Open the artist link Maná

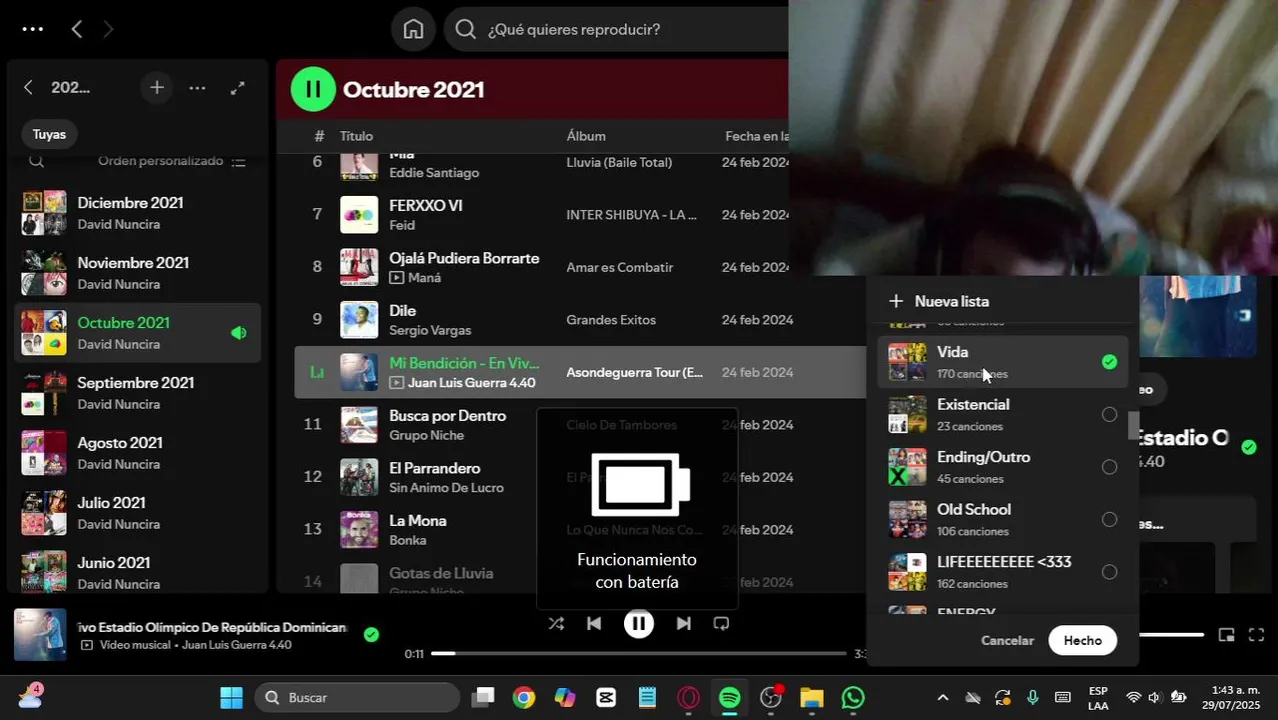[x=425, y=277]
